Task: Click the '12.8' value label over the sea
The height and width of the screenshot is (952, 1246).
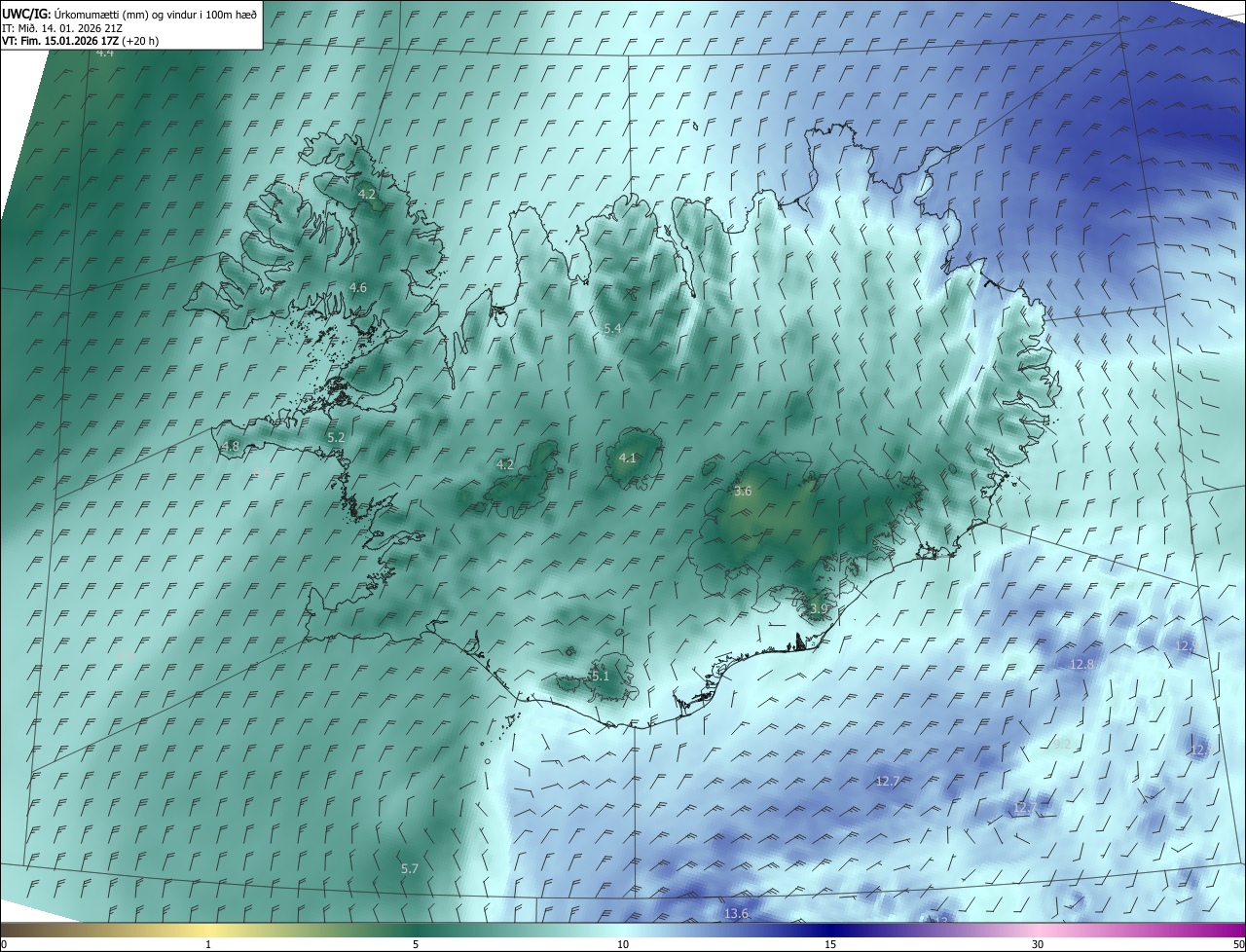Action: [1082, 664]
